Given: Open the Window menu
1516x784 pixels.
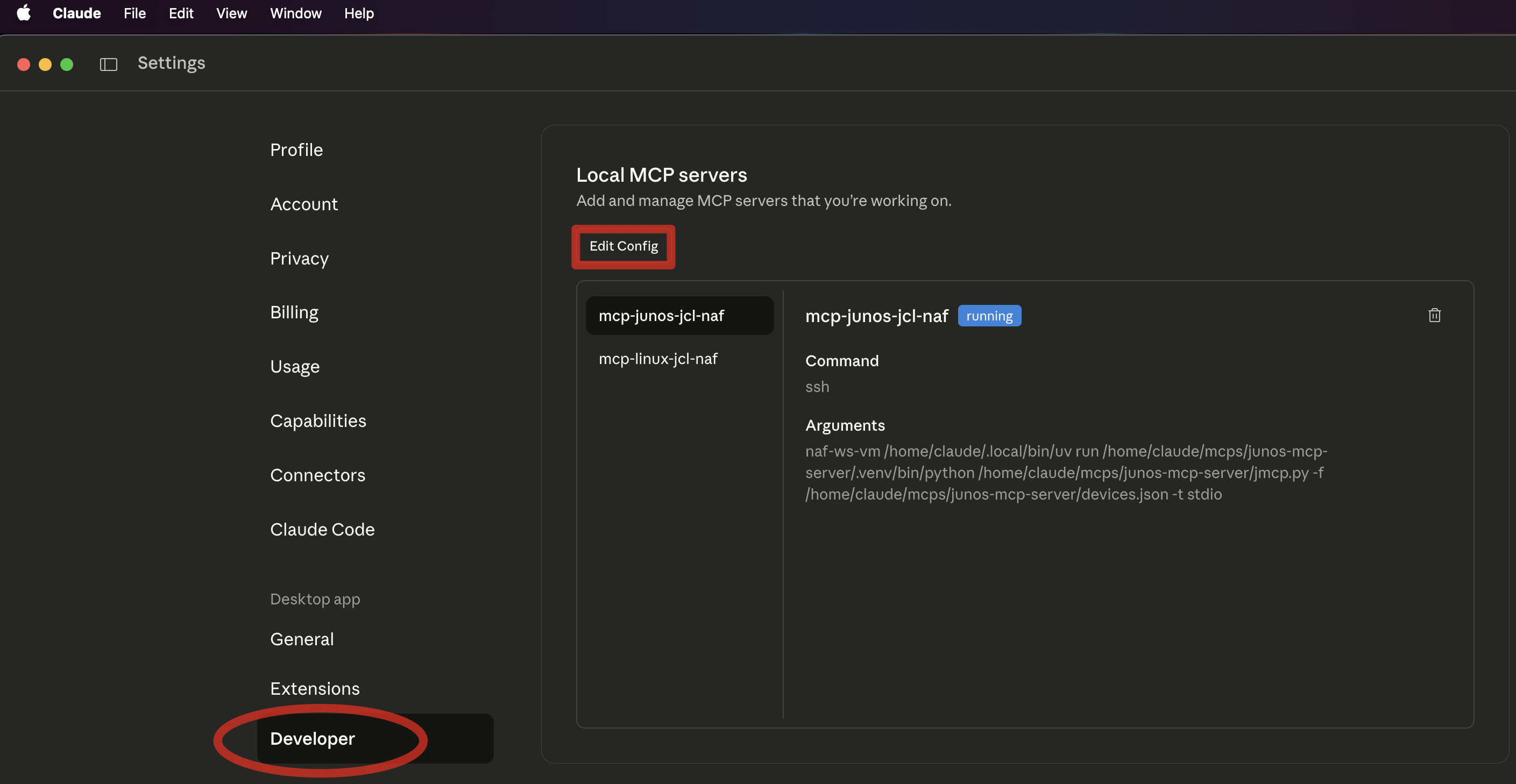Looking at the screenshot, I should coord(296,13).
